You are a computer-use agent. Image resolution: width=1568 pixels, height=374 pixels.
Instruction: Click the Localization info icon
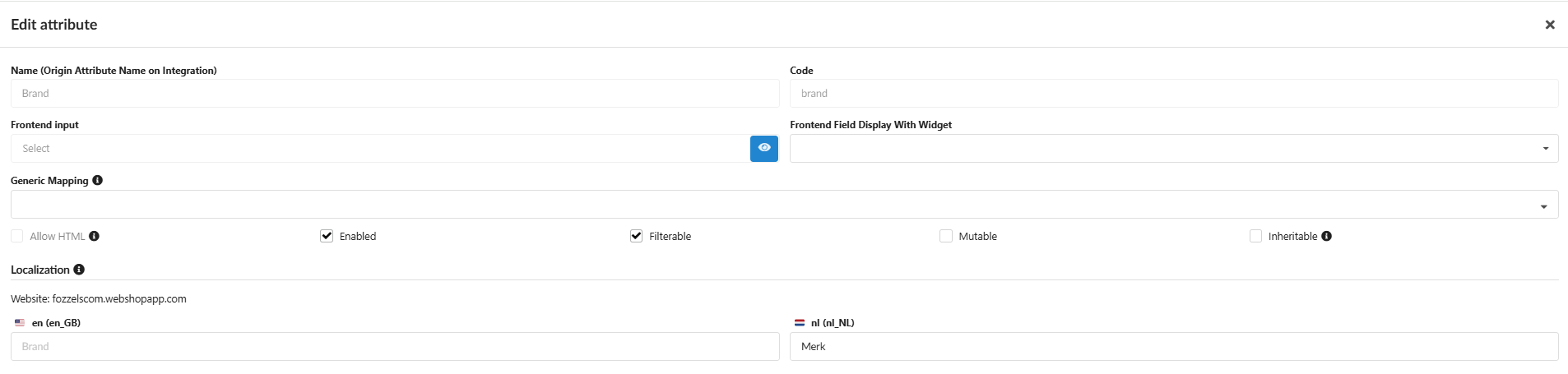(79, 270)
